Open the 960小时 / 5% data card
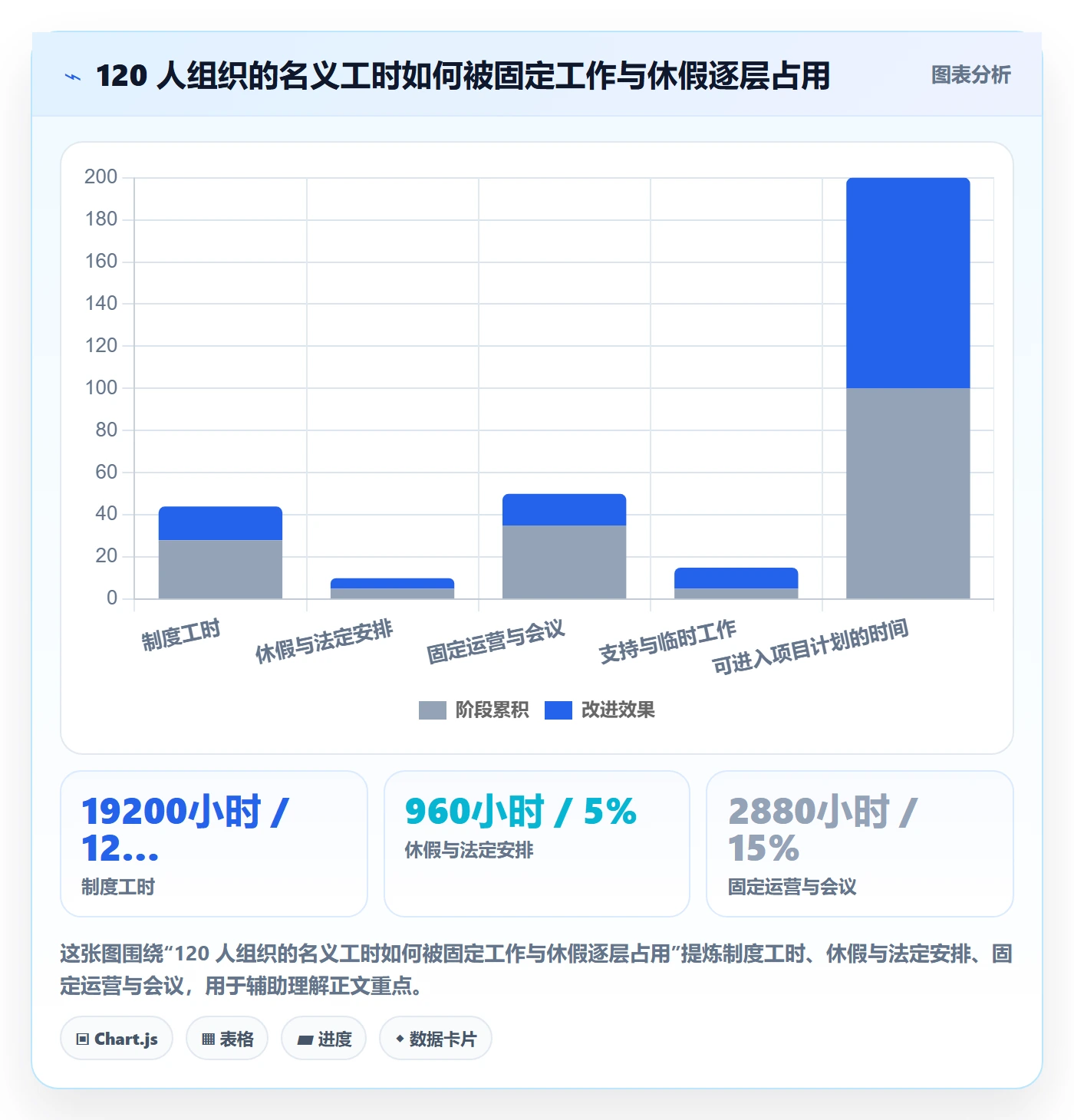The image size is (1074, 1120). pos(537,844)
